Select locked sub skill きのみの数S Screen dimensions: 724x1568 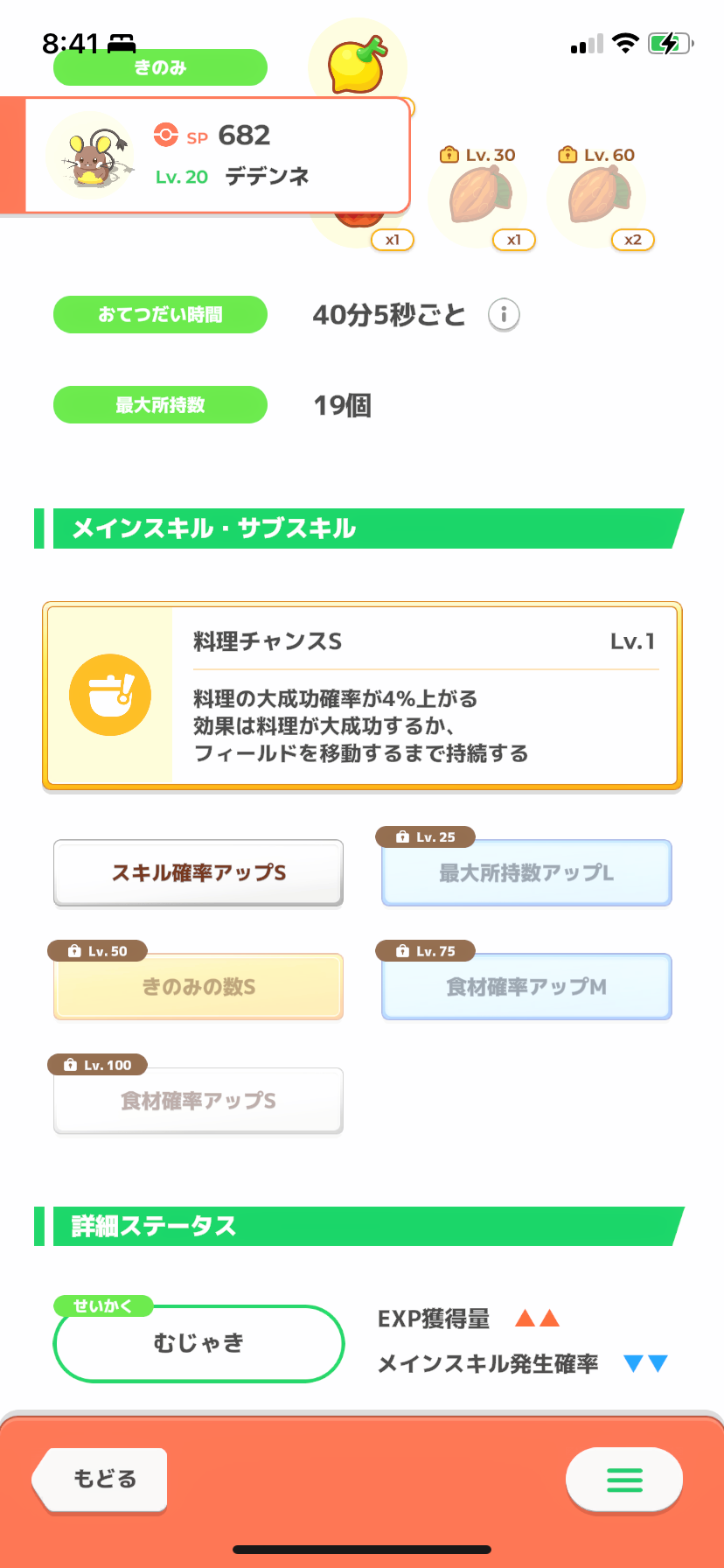(198, 986)
